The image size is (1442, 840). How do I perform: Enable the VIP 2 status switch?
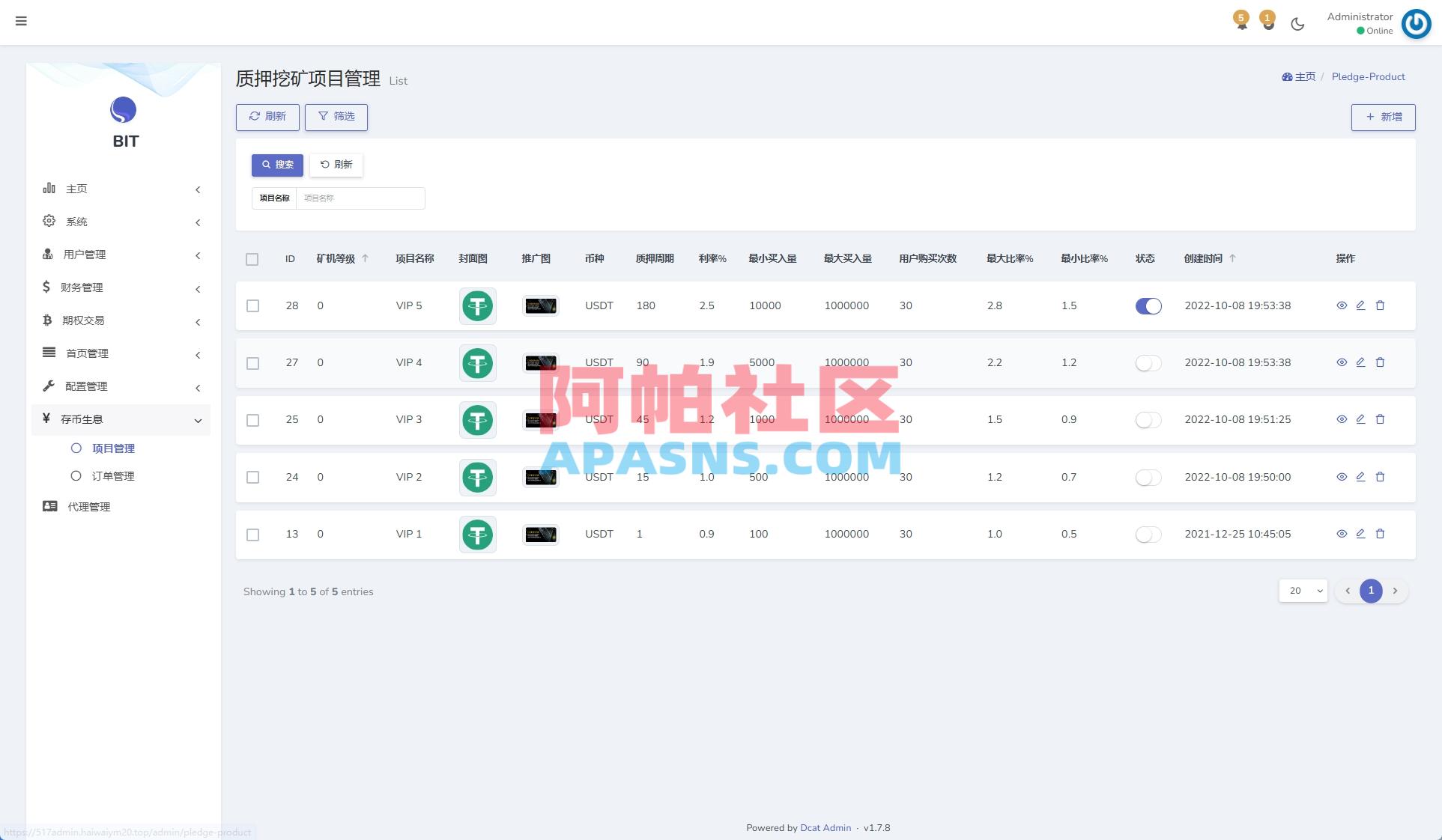[x=1148, y=477]
